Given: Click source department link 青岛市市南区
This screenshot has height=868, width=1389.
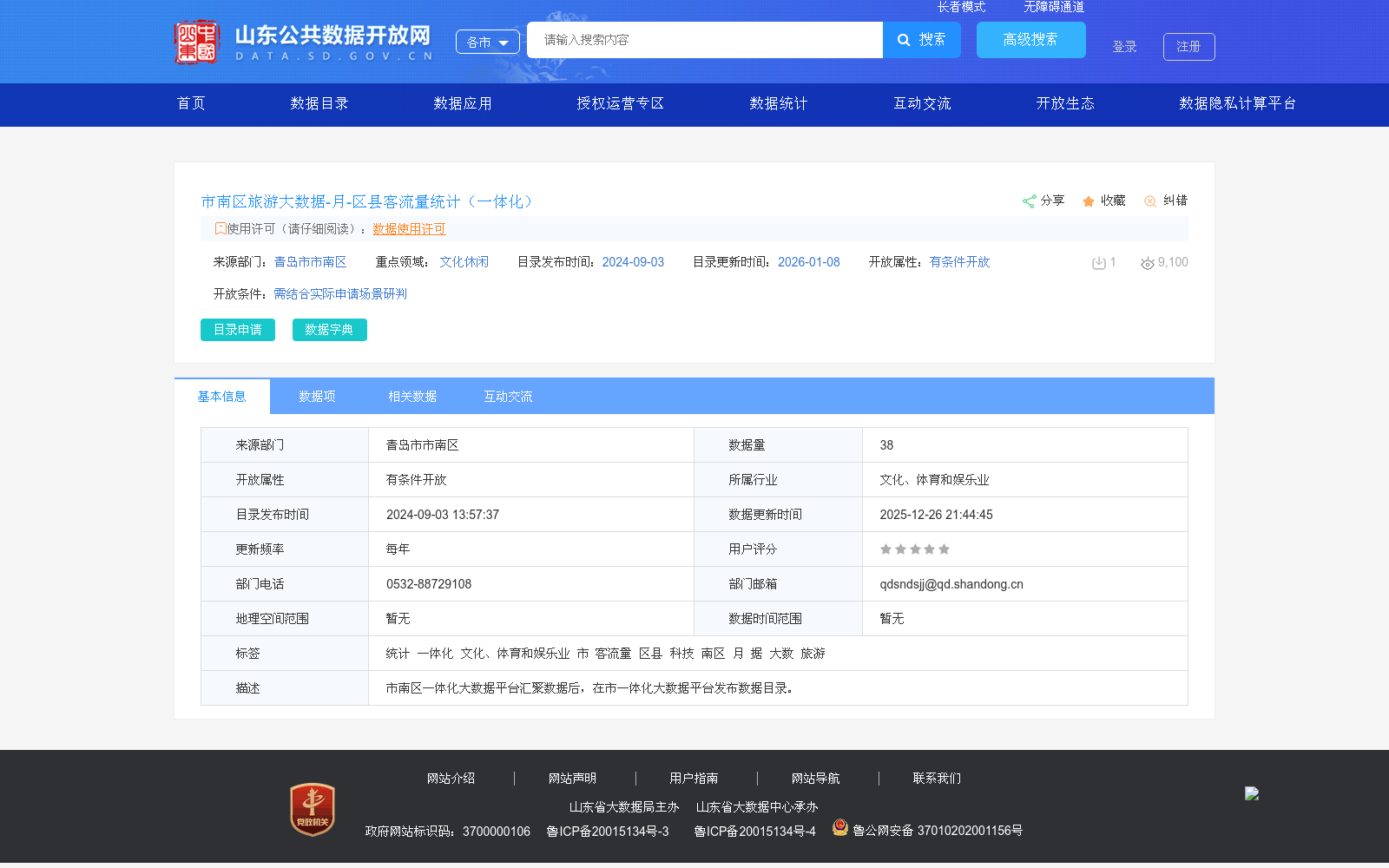Looking at the screenshot, I should coord(310,262).
